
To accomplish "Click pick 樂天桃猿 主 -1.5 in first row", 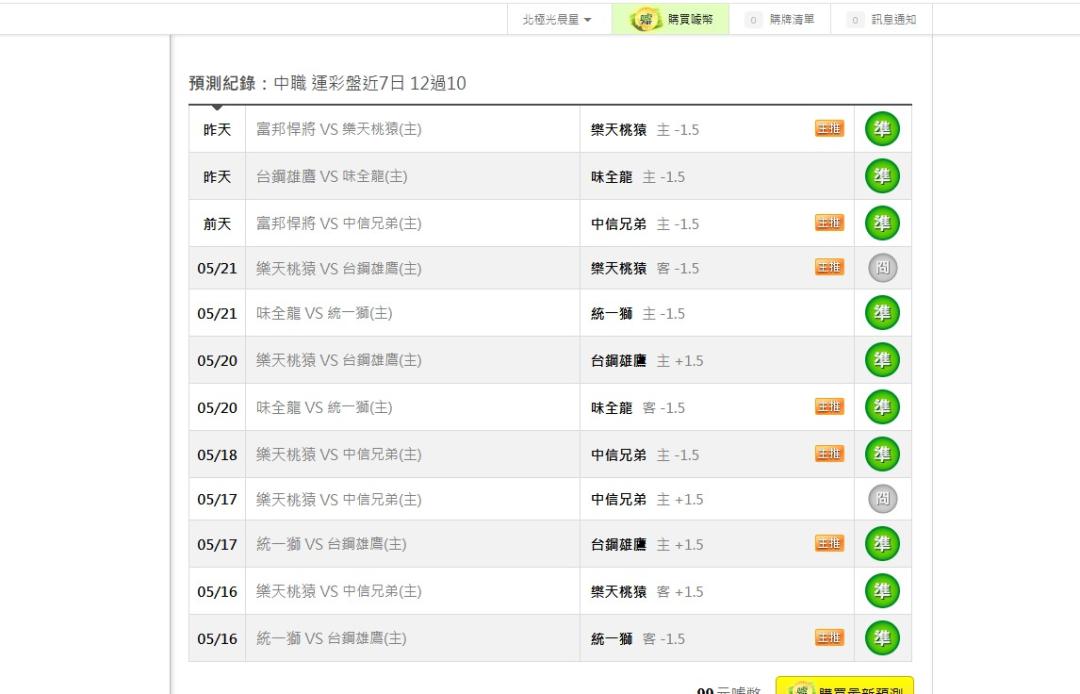I will coord(645,129).
